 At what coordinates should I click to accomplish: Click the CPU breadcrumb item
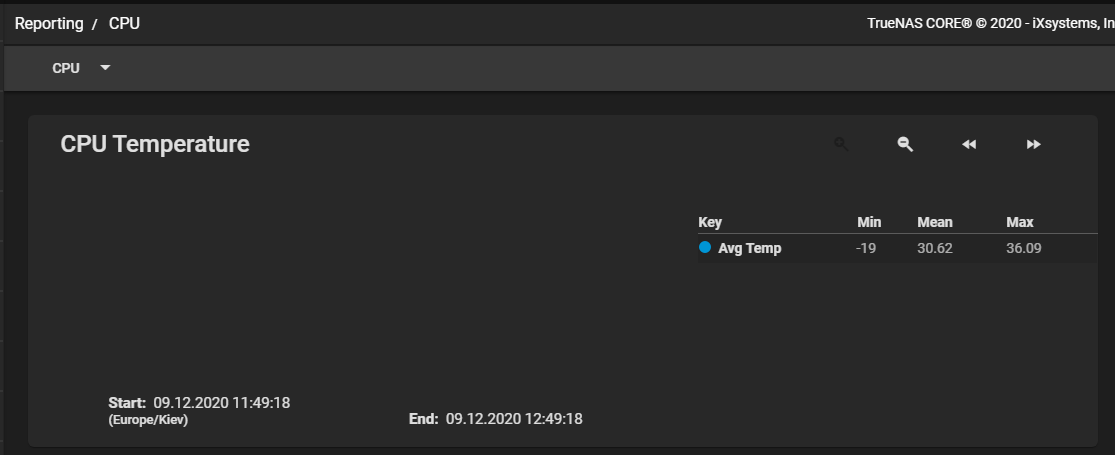124,23
